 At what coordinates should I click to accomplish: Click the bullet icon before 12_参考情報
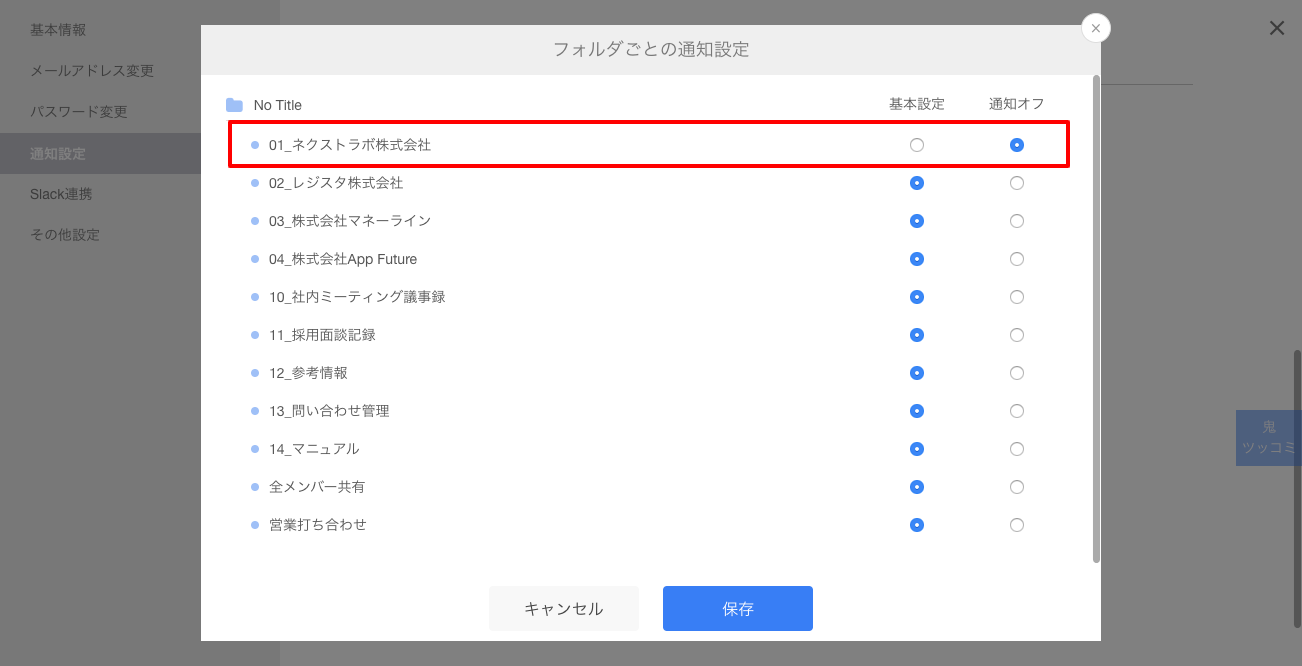pos(255,373)
